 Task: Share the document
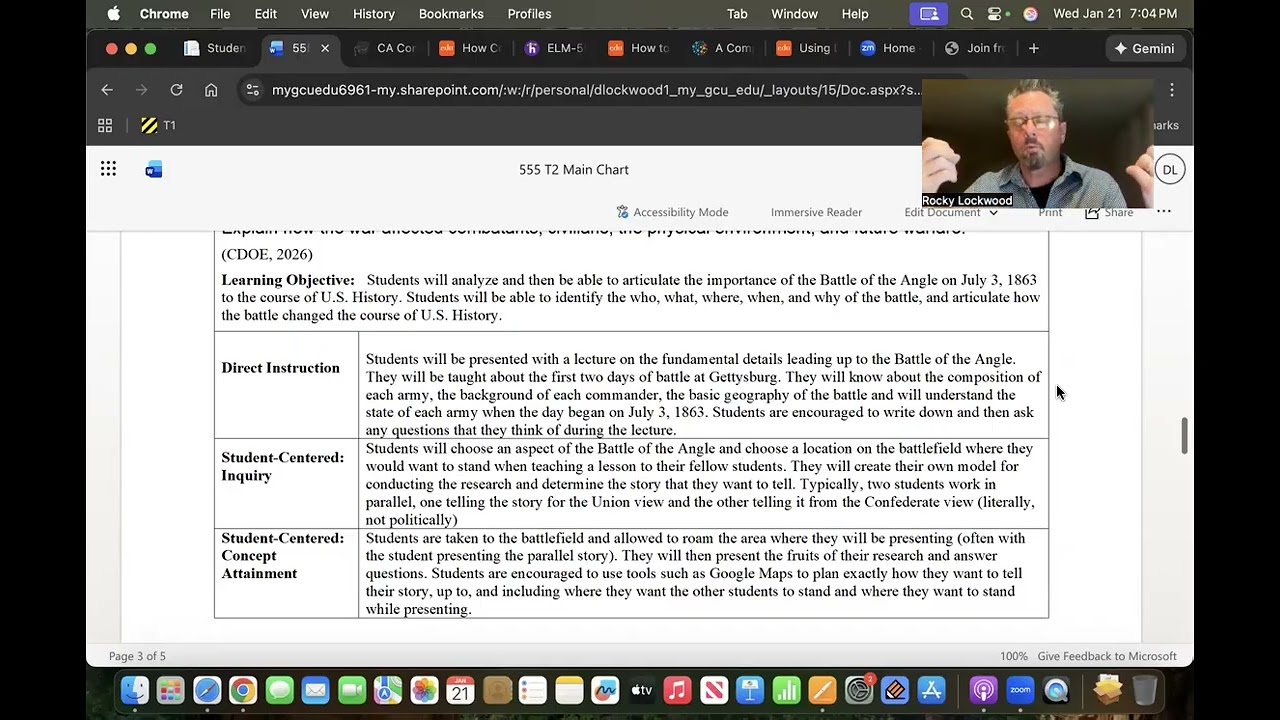(1109, 212)
